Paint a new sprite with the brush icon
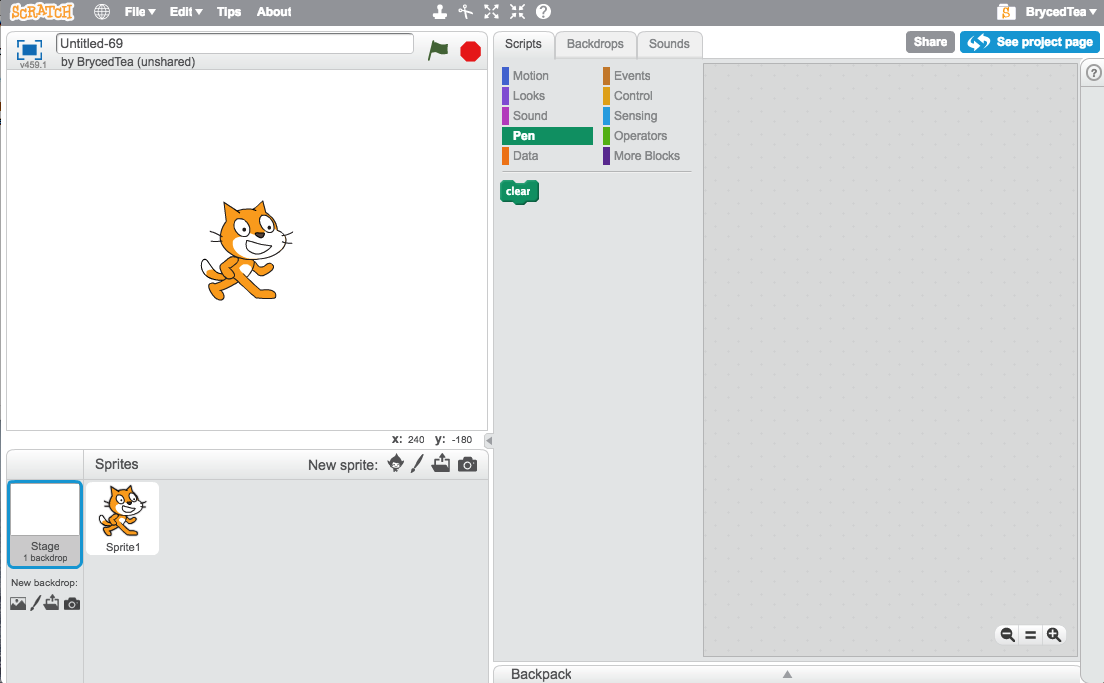 tap(417, 463)
